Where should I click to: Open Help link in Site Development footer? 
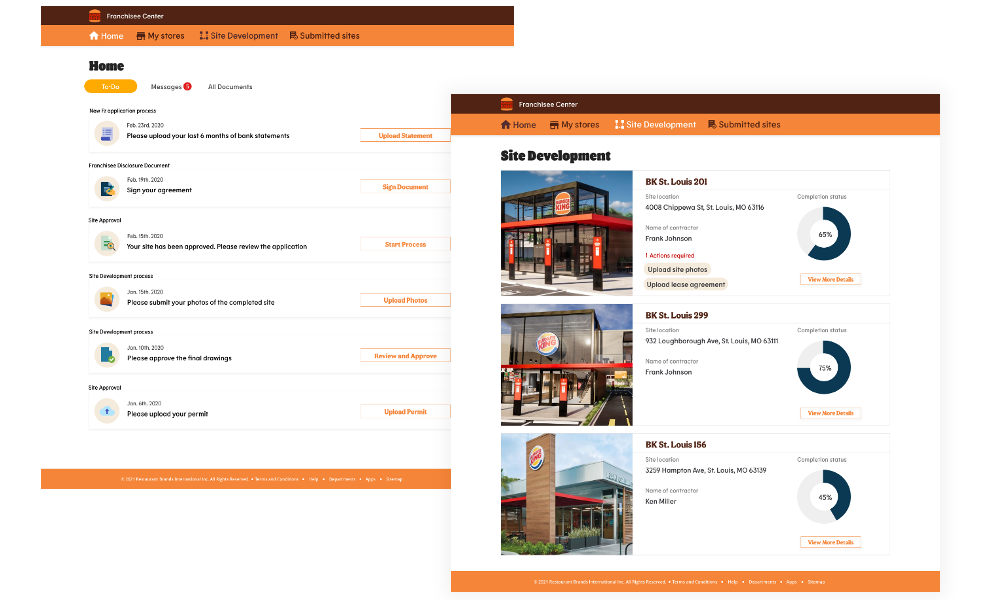click(x=733, y=582)
